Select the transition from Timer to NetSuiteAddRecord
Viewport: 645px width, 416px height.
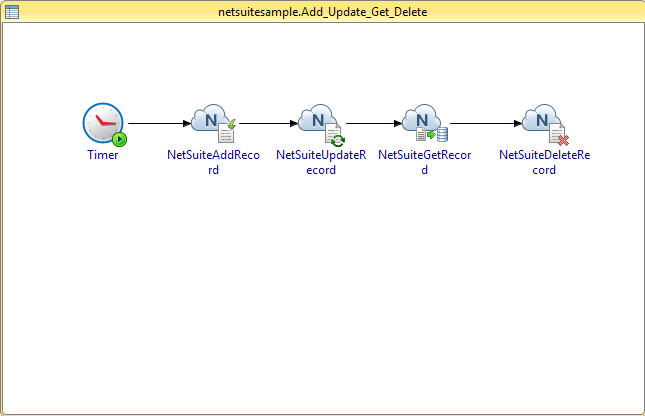click(158, 125)
